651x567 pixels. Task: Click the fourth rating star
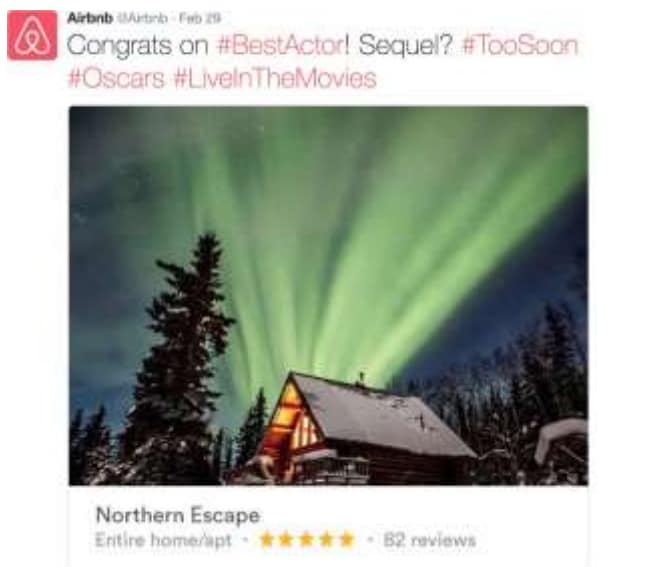pyautogui.click(x=326, y=540)
